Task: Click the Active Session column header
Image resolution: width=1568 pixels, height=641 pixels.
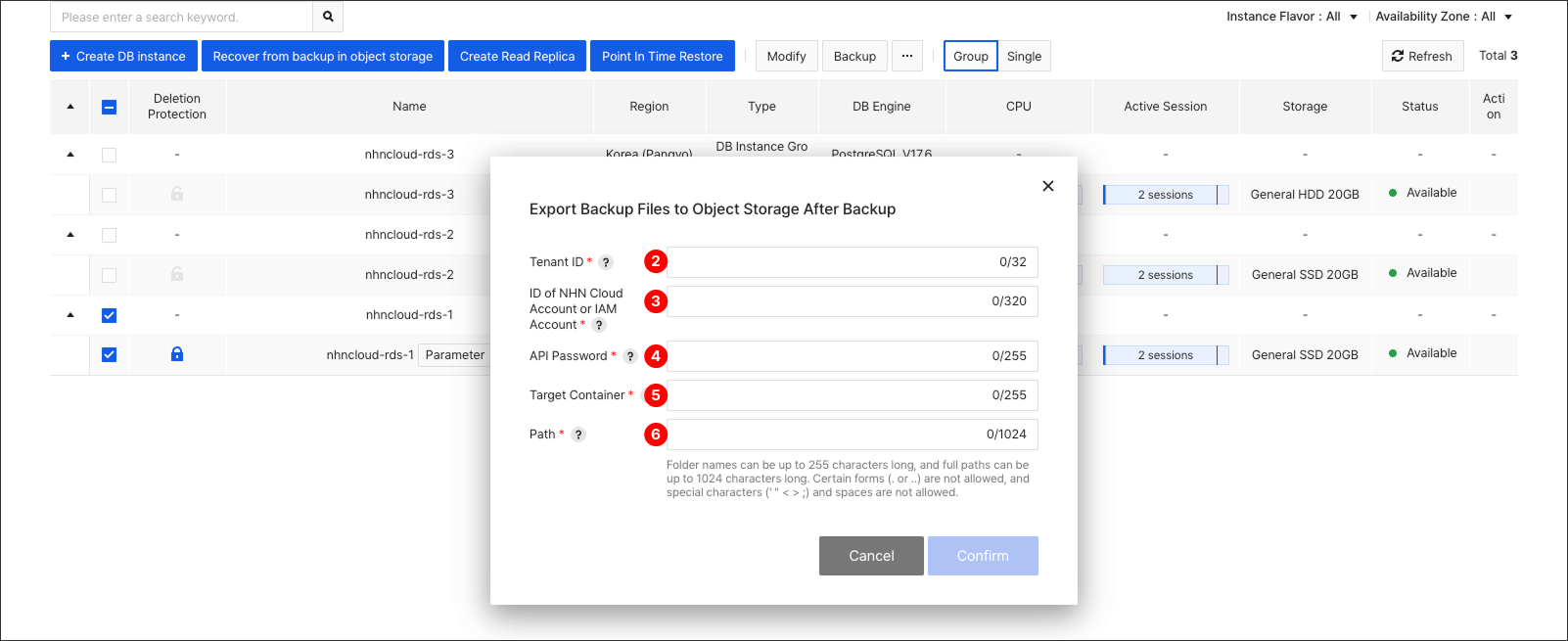Action: coord(1165,107)
